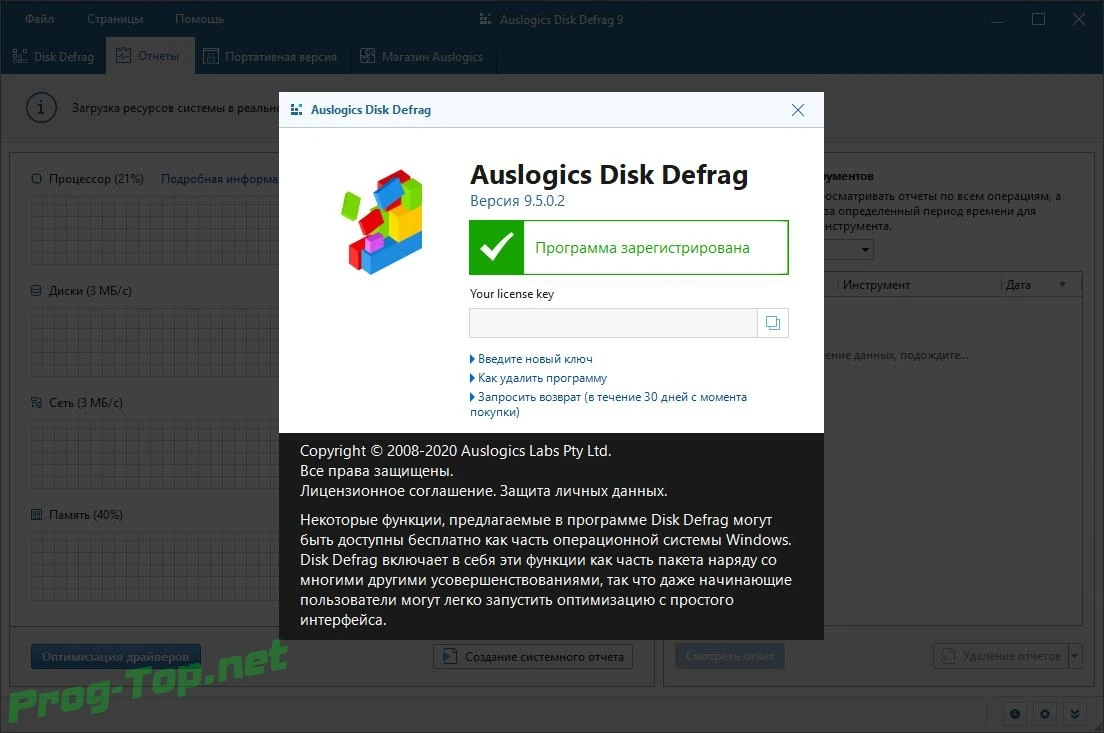Open the Магазин Auslogics tab
The width and height of the screenshot is (1104, 733).
tap(422, 56)
